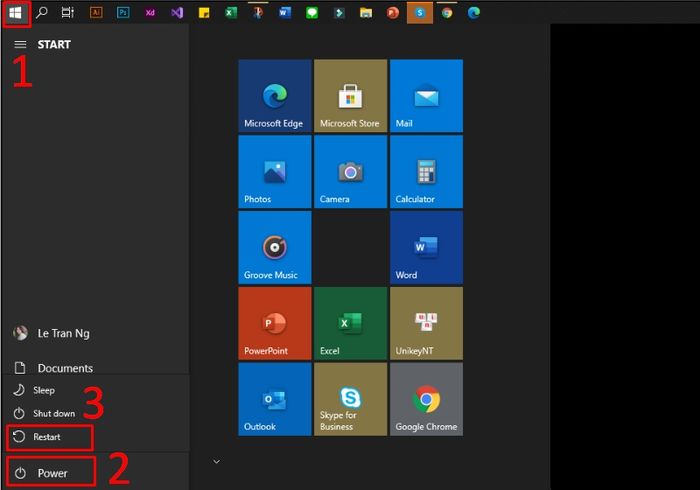Open the green LINE chat taskbar icon

[x=312, y=12]
